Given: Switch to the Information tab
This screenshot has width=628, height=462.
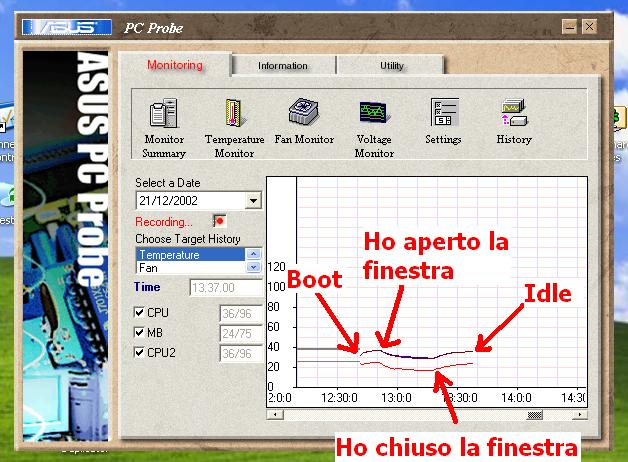Looking at the screenshot, I should 283,66.
